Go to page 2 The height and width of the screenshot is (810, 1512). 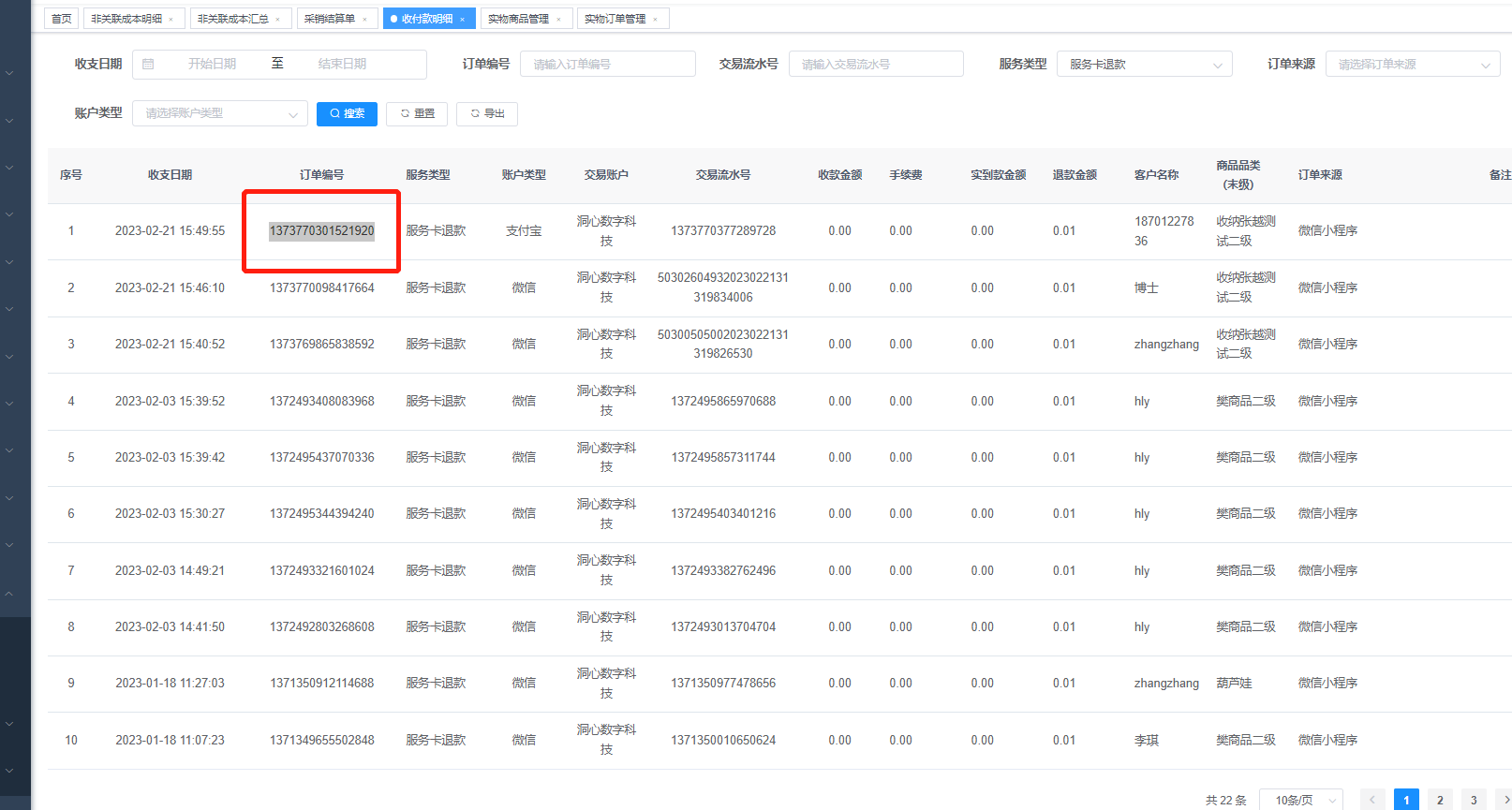[x=1440, y=800]
